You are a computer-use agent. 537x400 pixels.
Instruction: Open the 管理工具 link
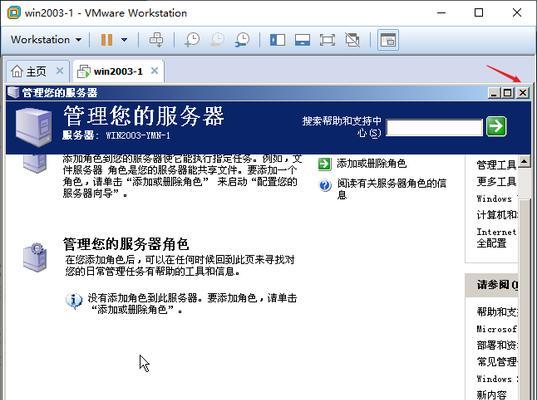pyautogui.click(x=496, y=165)
